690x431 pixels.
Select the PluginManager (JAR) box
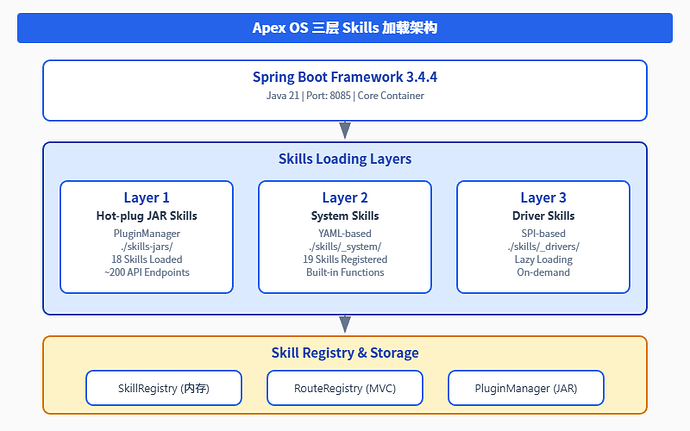526,388
